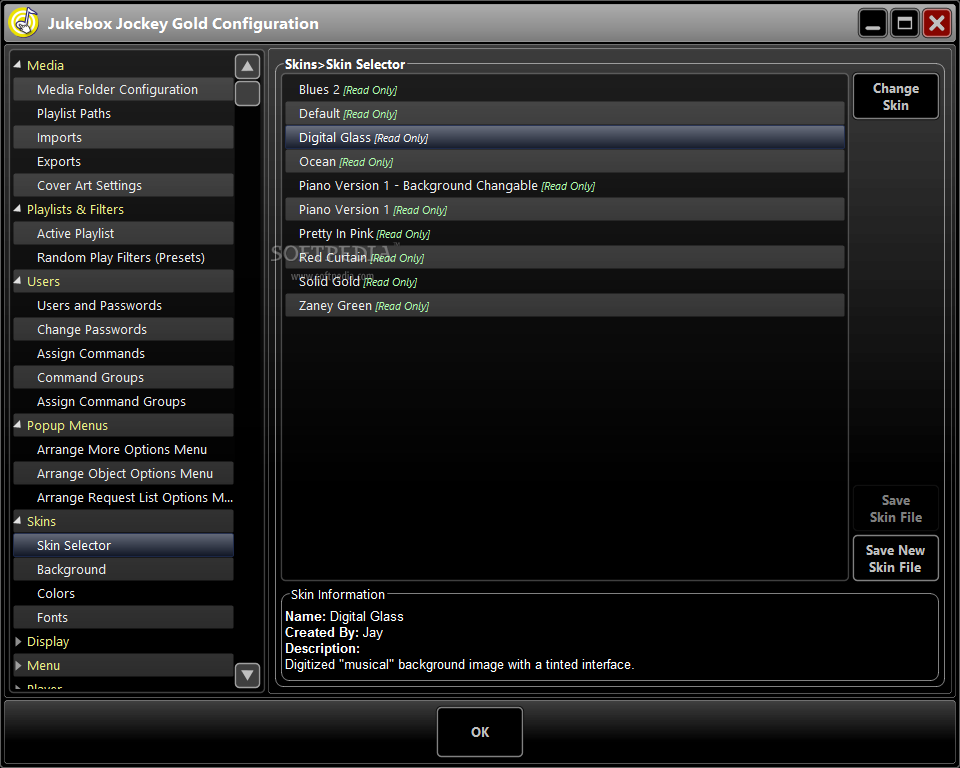Click Save New Skin File button
The height and width of the screenshot is (768, 960).
pyautogui.click(x=895, y=558)
